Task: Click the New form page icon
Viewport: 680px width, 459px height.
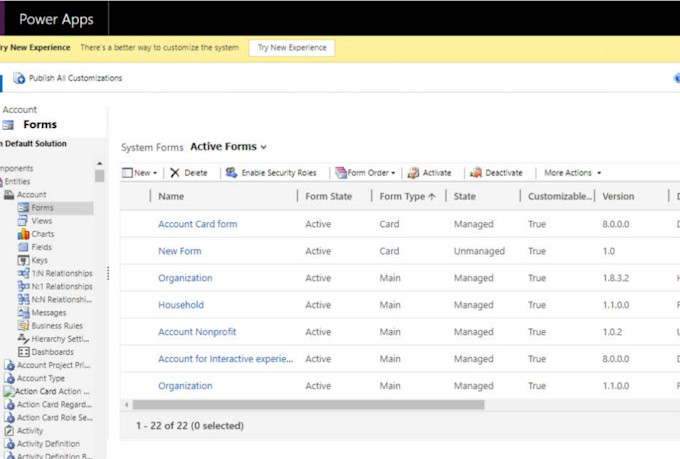Action: click(127, 173)
